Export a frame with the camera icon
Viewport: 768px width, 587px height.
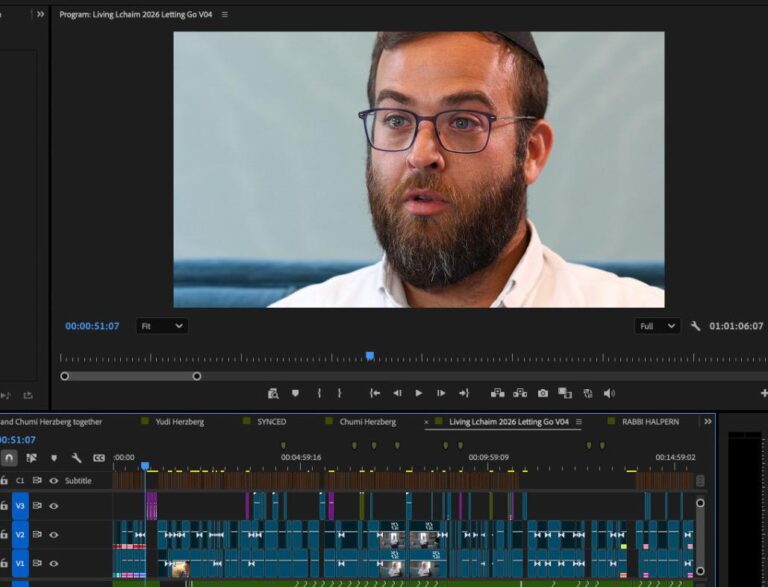tap(543, 393)
